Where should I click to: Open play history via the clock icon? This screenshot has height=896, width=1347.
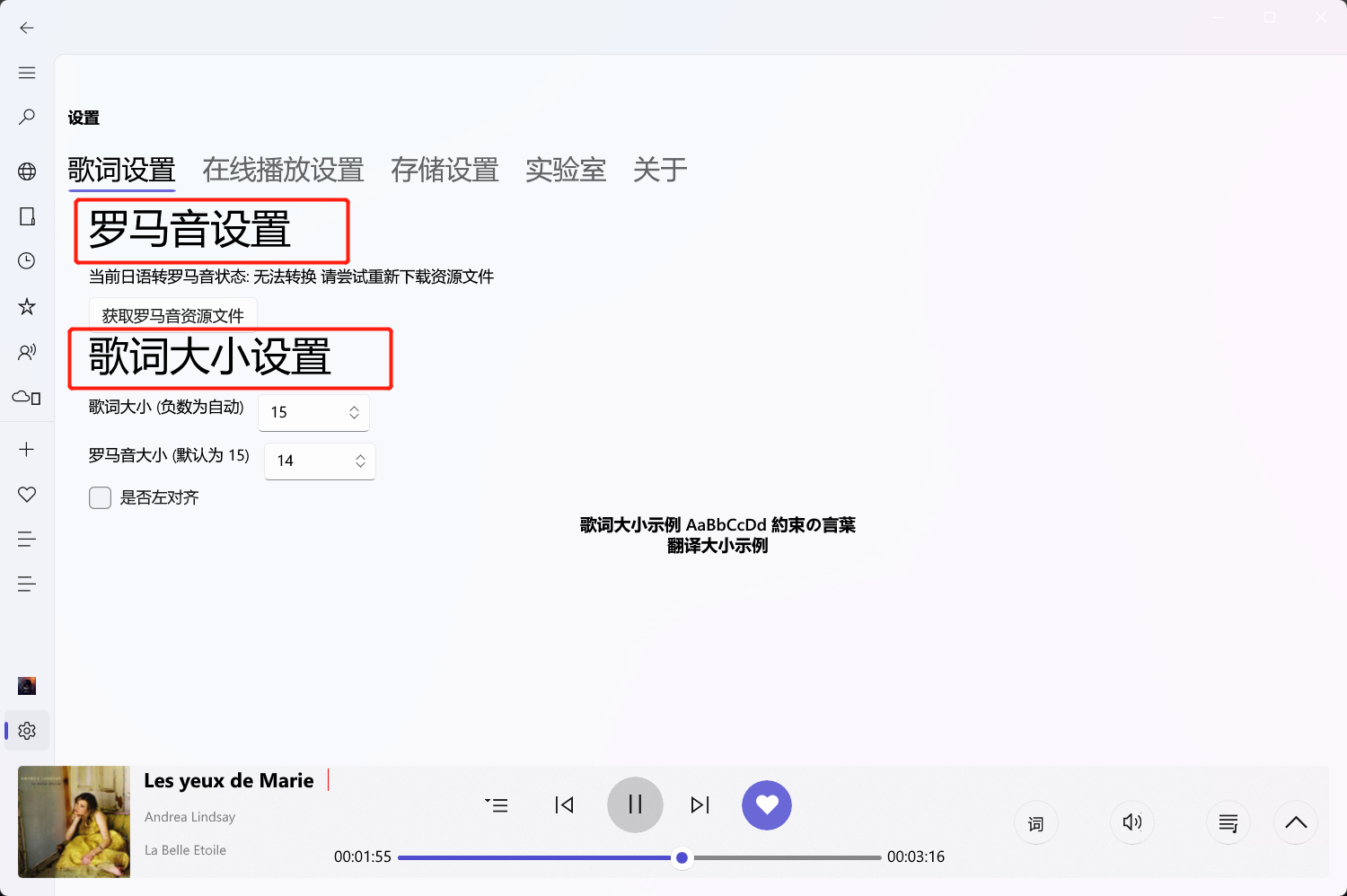point(26,261)
